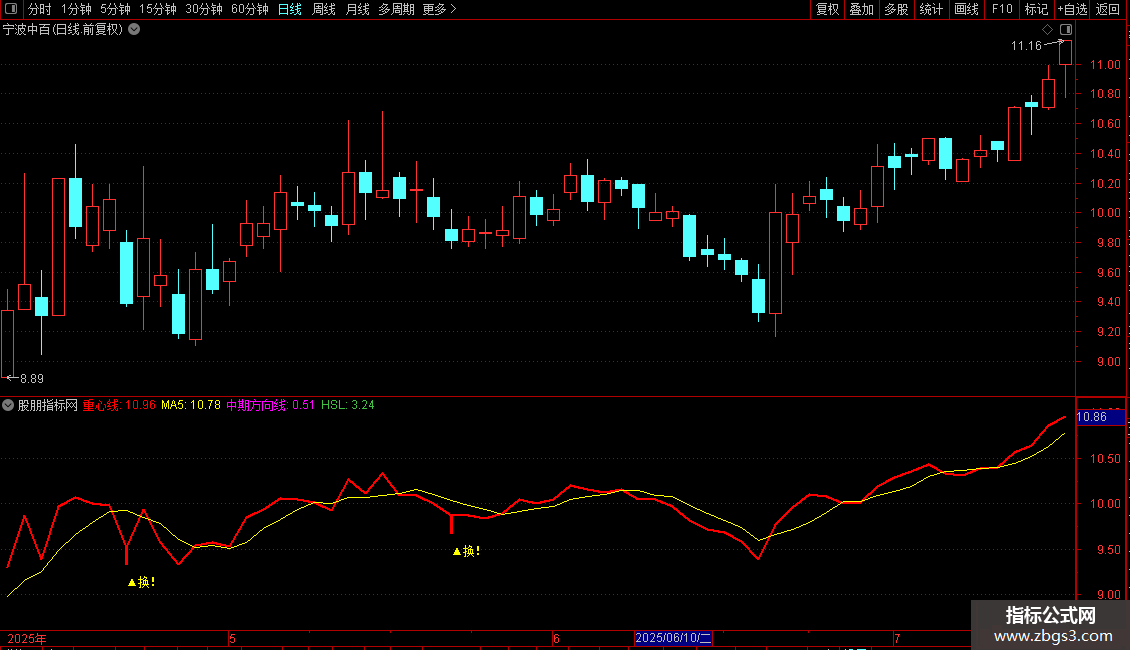The height and width of the screenshot is (650, 1130).
Task: Select the 60分钟 period tab
Action: click(x=249, y=9)
